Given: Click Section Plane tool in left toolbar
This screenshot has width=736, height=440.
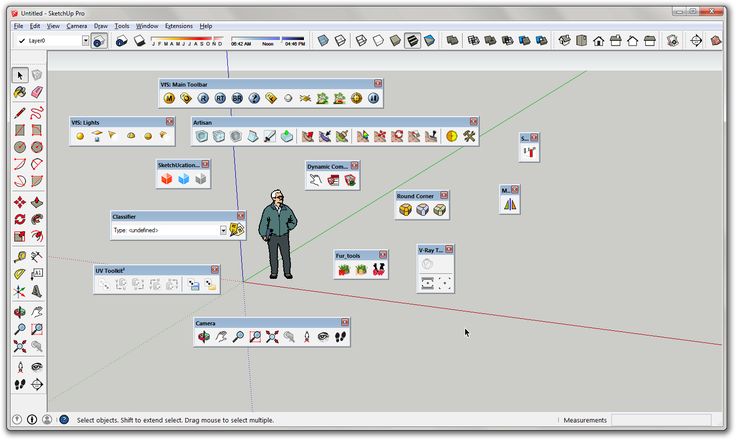Looking at the screenshot, I should pos(37,385).
